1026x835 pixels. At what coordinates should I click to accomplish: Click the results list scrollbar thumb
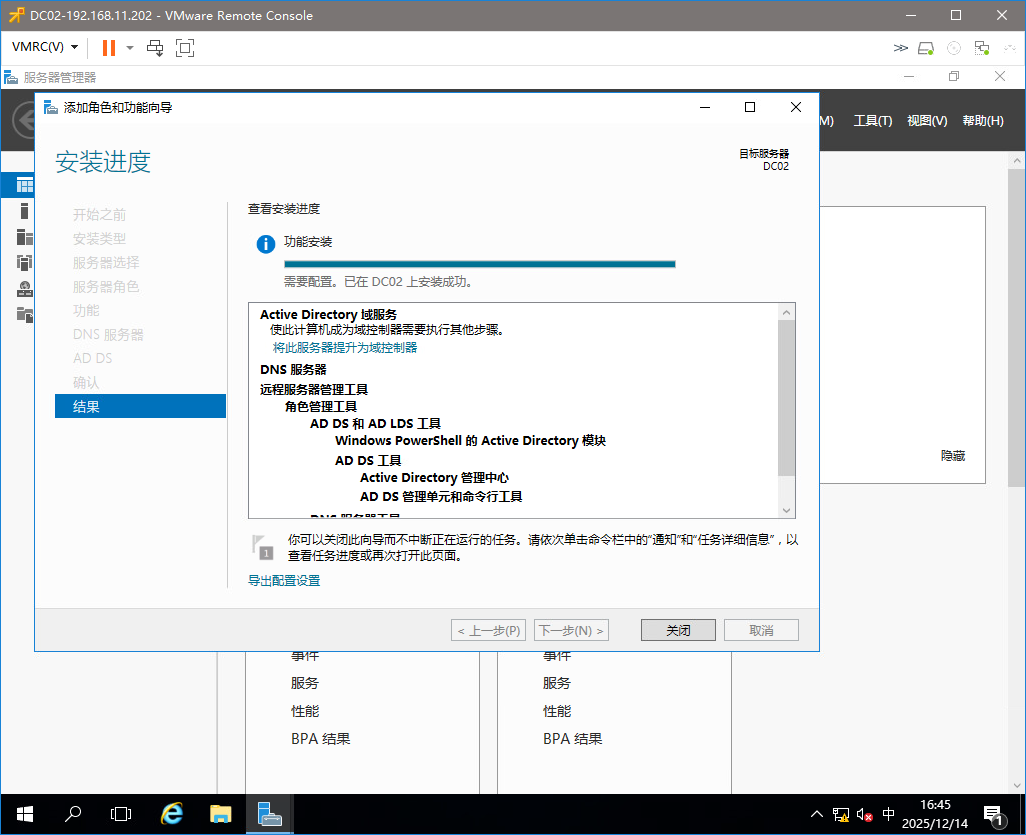[787, 398]
